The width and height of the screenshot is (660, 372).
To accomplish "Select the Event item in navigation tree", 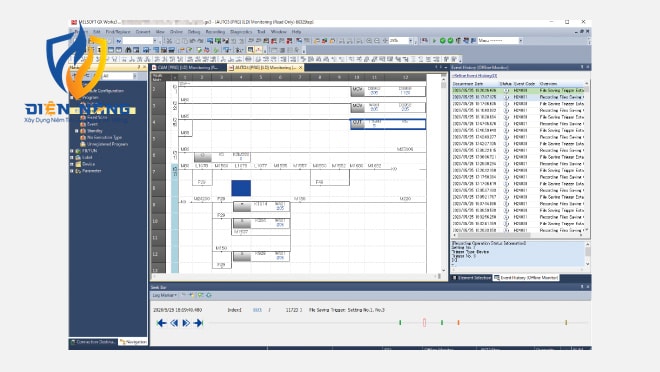I will (92, 124).
